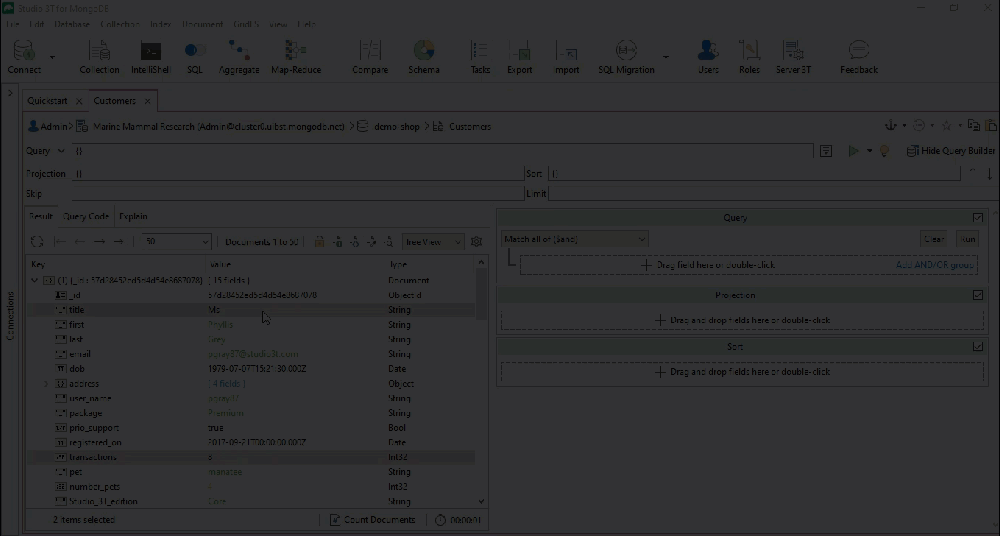Open the Connect dropdown arrow
This screenshot has height=536, width=1000.
52,57
